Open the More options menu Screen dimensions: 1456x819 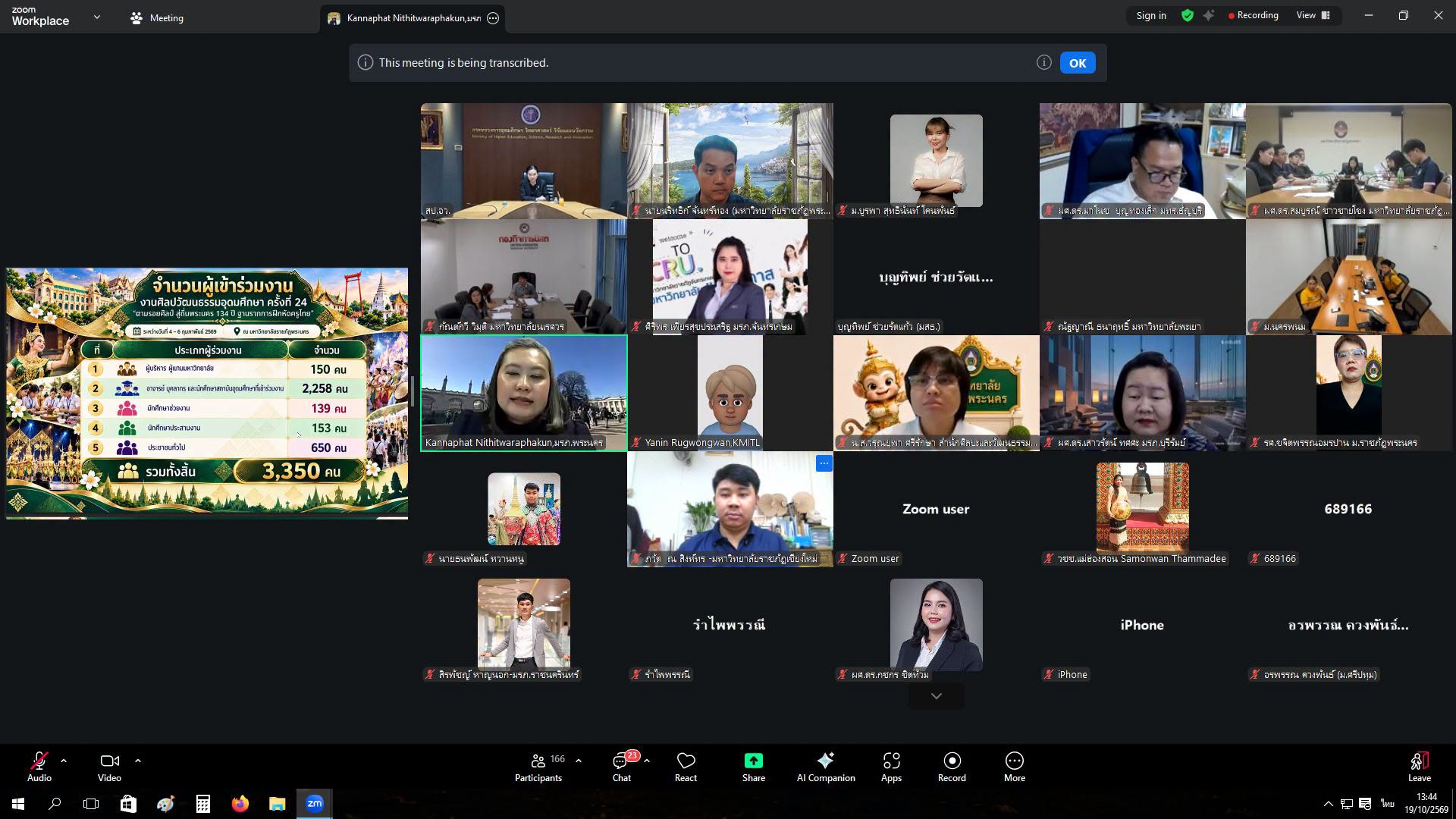tap(1015, 766)
